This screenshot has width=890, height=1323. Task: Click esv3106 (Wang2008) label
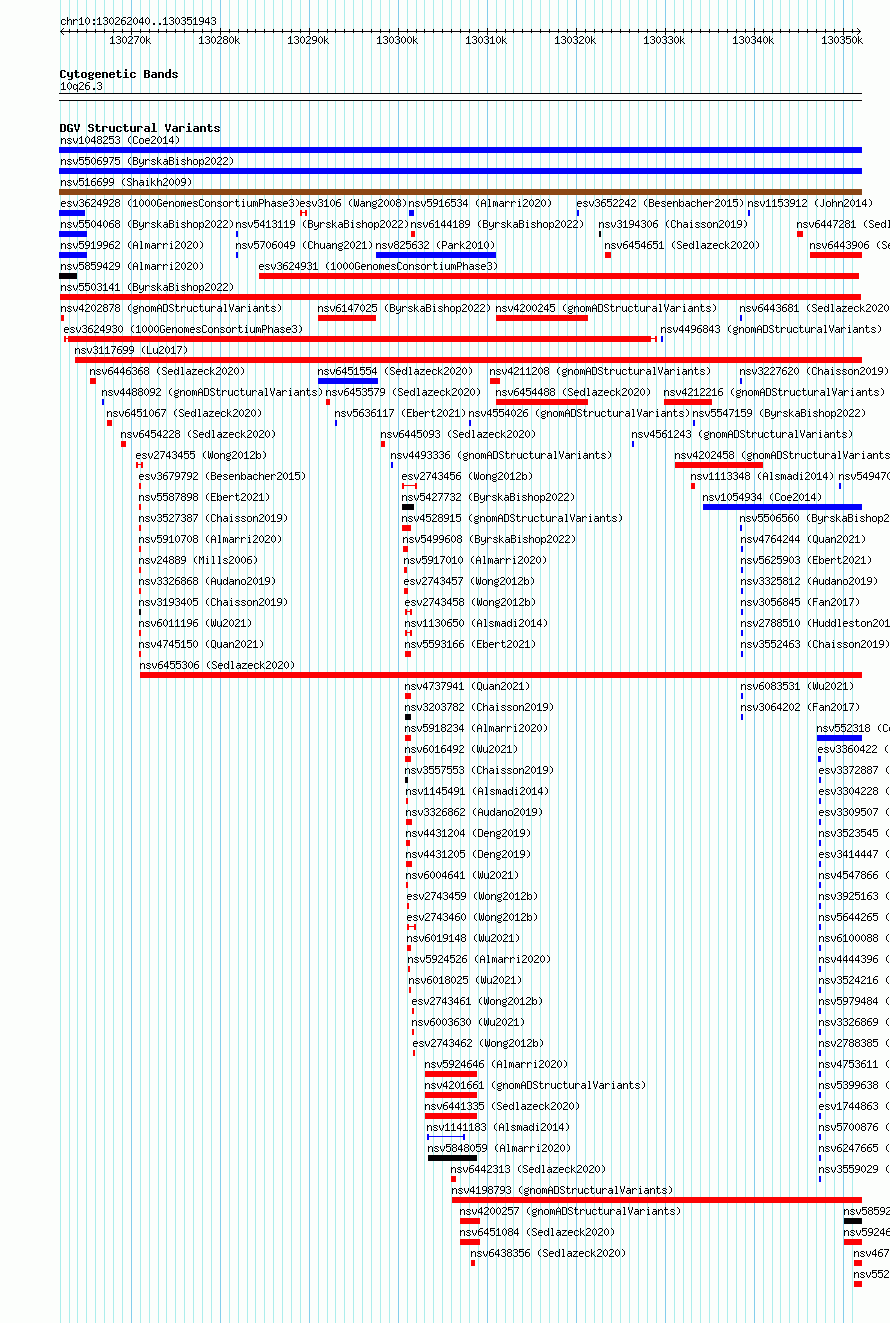352,203
